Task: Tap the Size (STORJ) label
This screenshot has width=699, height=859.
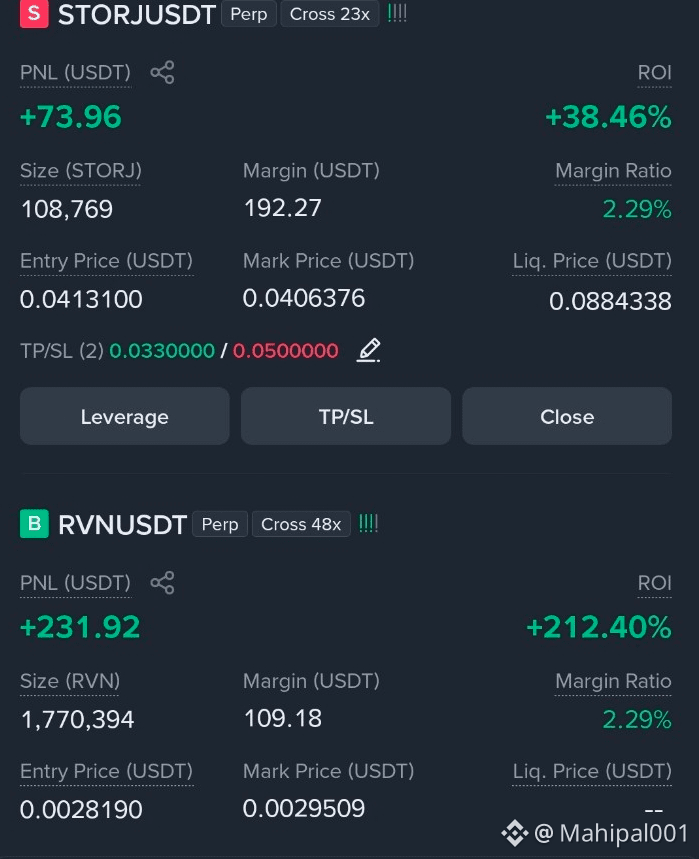Action: pyautogui.click(x=81, y=171)
